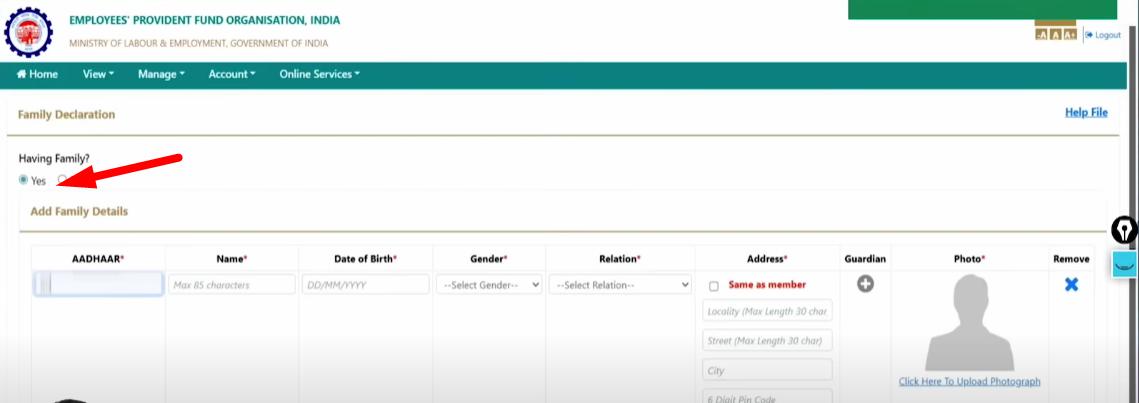The image size is (1139, 403).
Task: Check the Same as member checkbox
Action: point(714,286)
